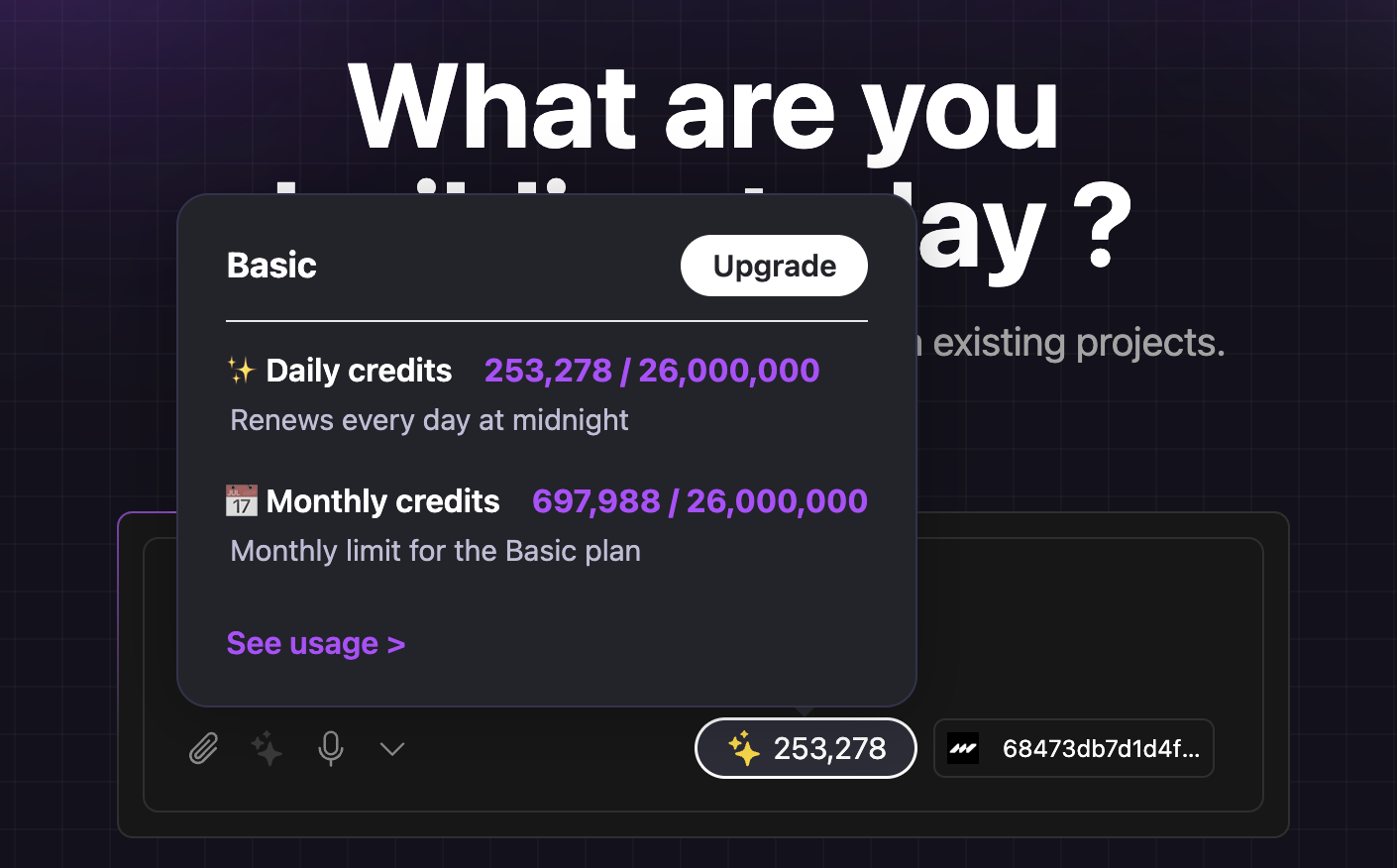
Task: Open the See usage link
Action: (x=316, y=643)
